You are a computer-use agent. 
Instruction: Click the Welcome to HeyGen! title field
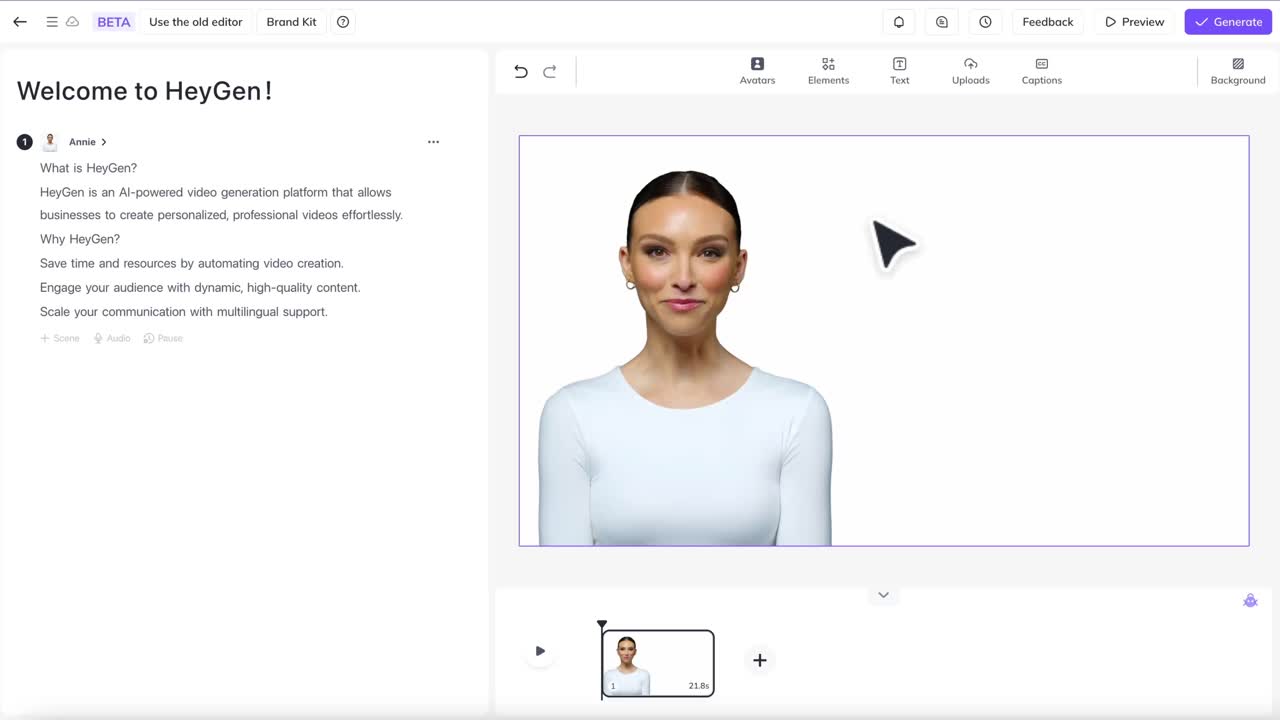coord(145,91)
